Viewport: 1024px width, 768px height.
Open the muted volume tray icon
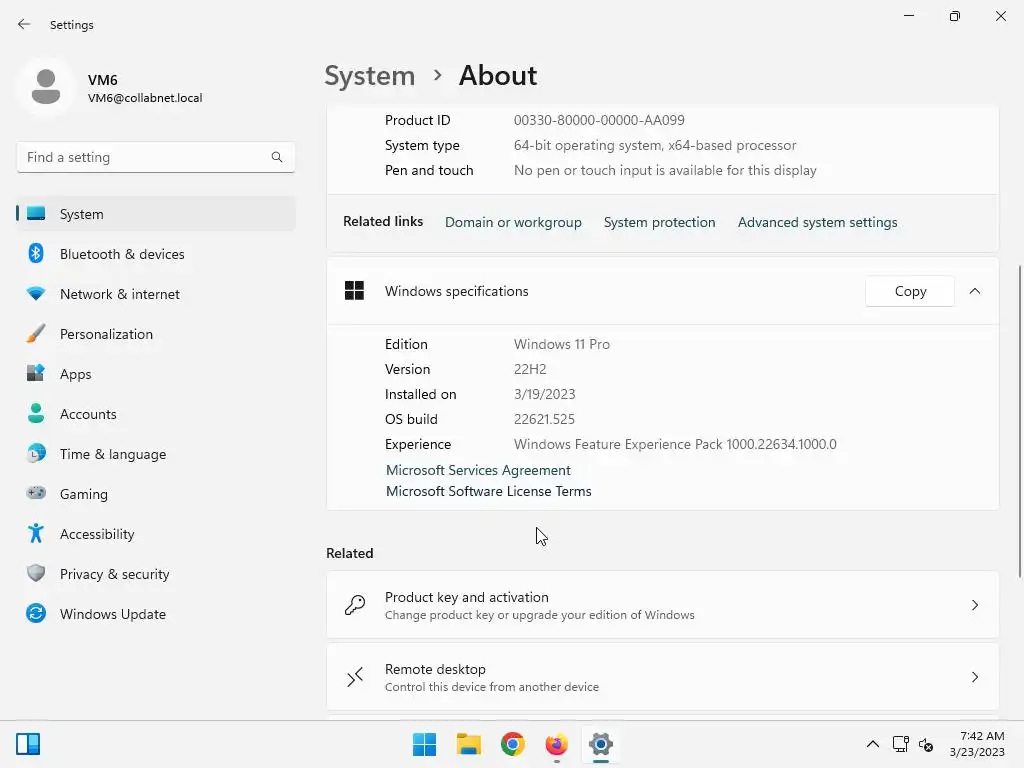926,744
